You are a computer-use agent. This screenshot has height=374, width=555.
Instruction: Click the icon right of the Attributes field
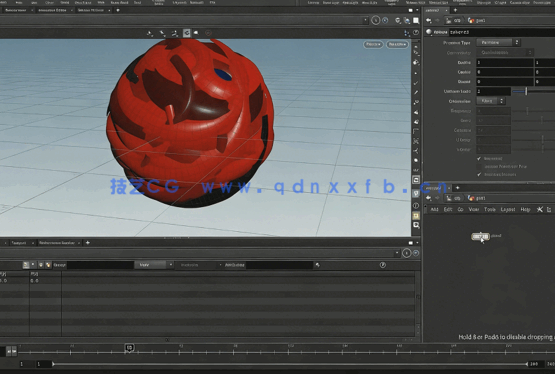click(317, 265)
